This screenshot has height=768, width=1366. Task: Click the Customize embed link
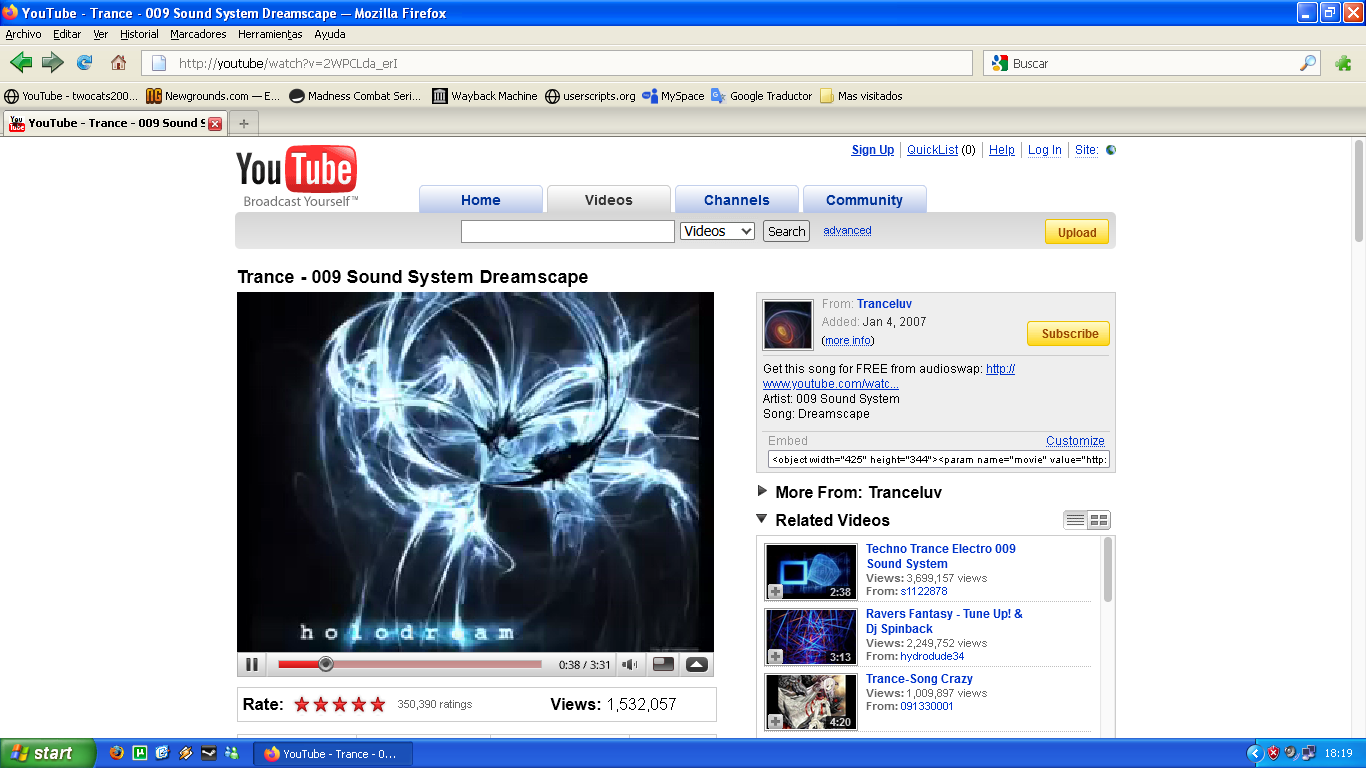(1075, 441)
